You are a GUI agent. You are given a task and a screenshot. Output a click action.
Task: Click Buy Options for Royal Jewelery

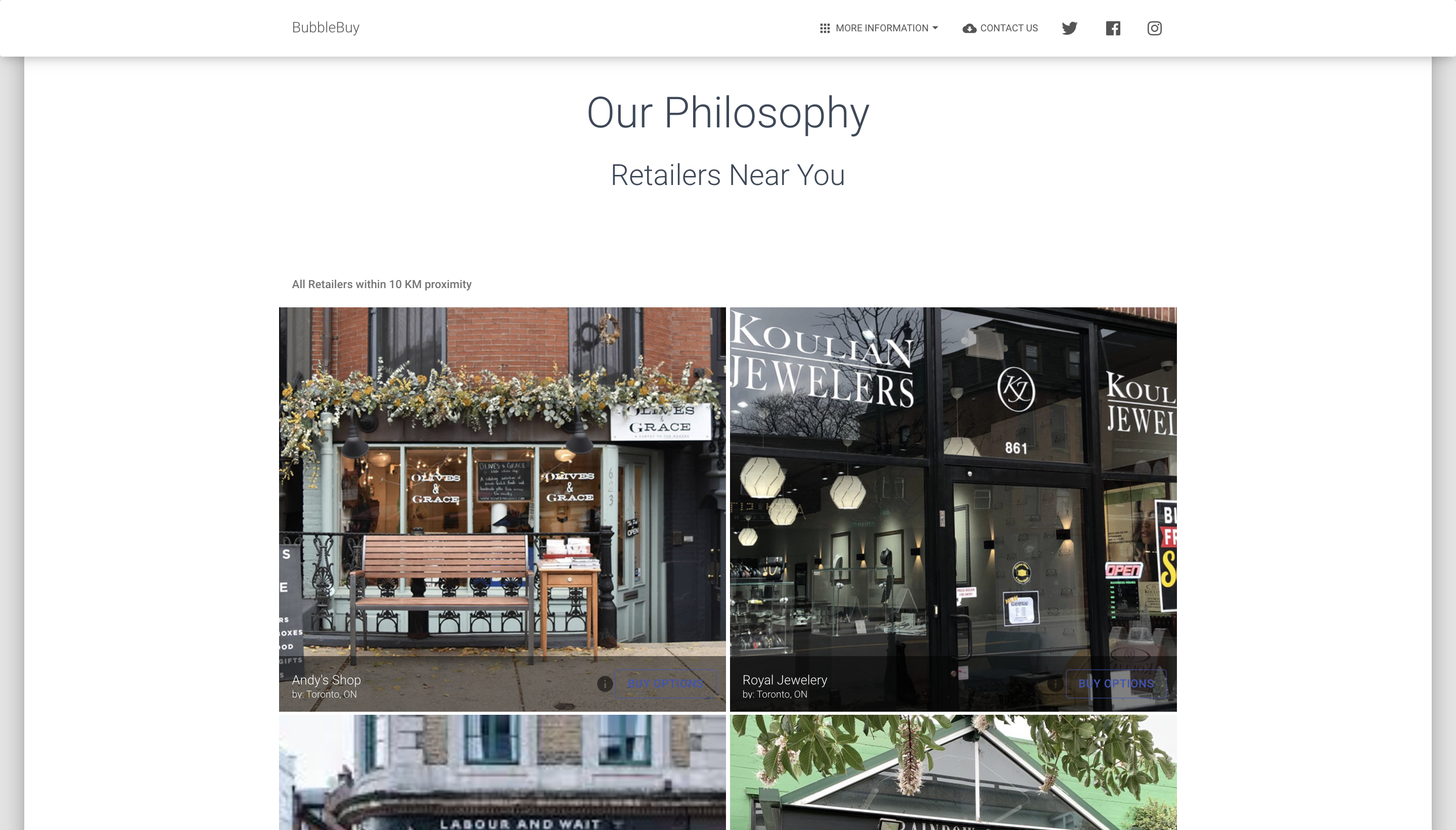point(1116,683)
